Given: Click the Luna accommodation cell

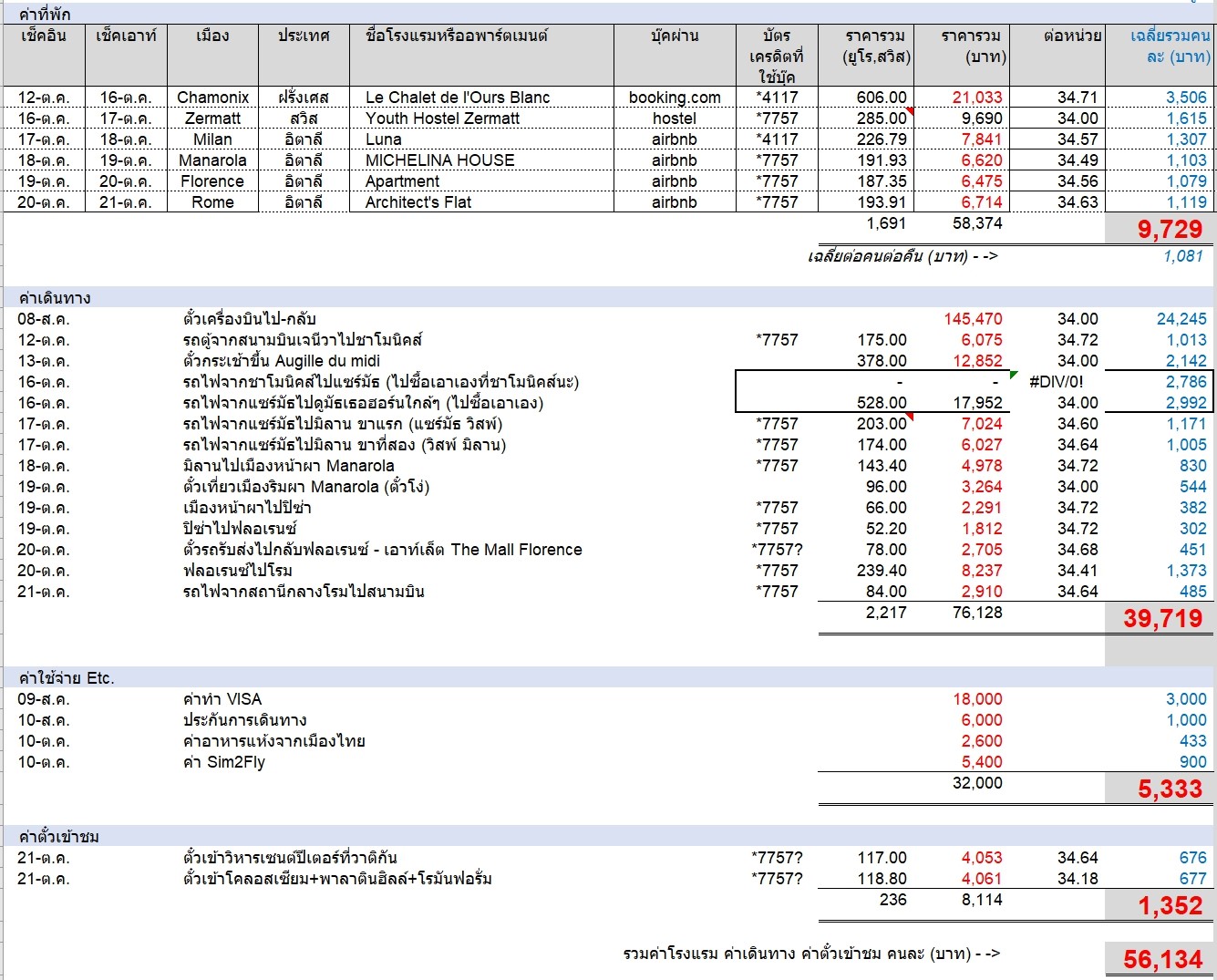Looking at the screenshot, I should [481, 139].
